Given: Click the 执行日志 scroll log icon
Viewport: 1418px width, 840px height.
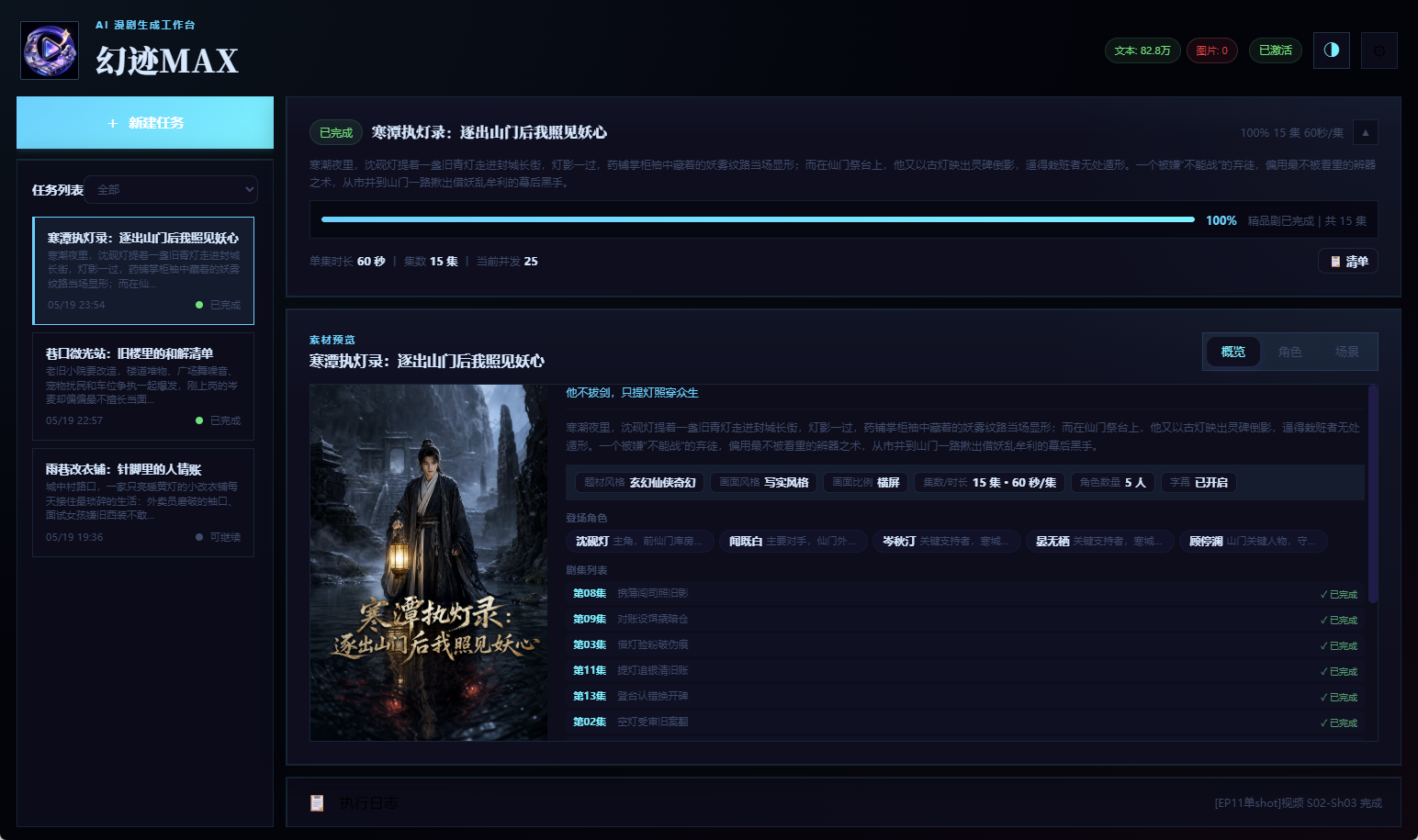Looking at the screenshot, I should [317, 803].
